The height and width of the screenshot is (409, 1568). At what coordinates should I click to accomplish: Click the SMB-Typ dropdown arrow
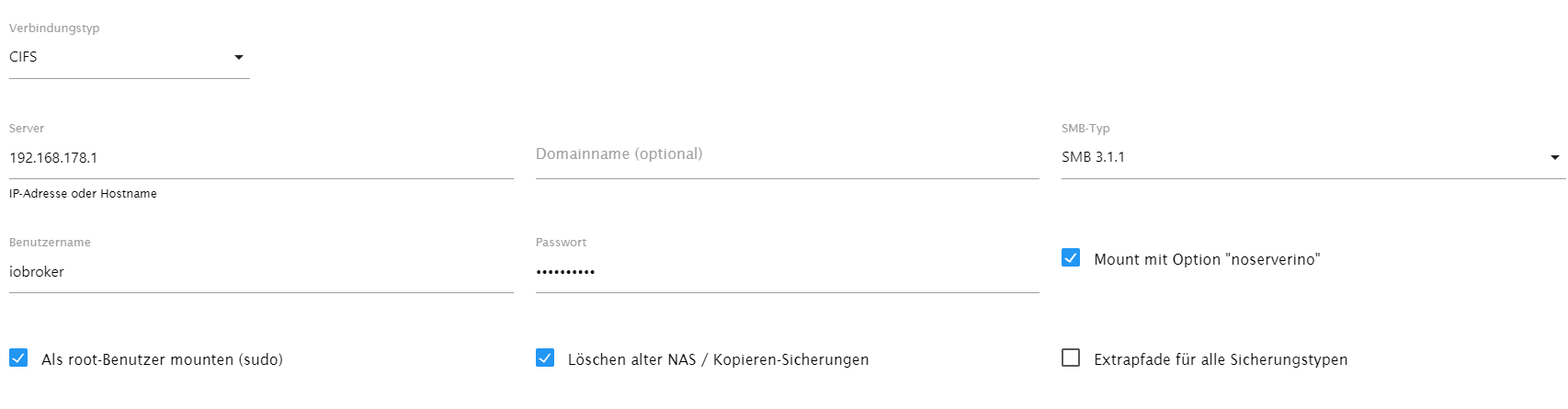[x=1555, y=157]
